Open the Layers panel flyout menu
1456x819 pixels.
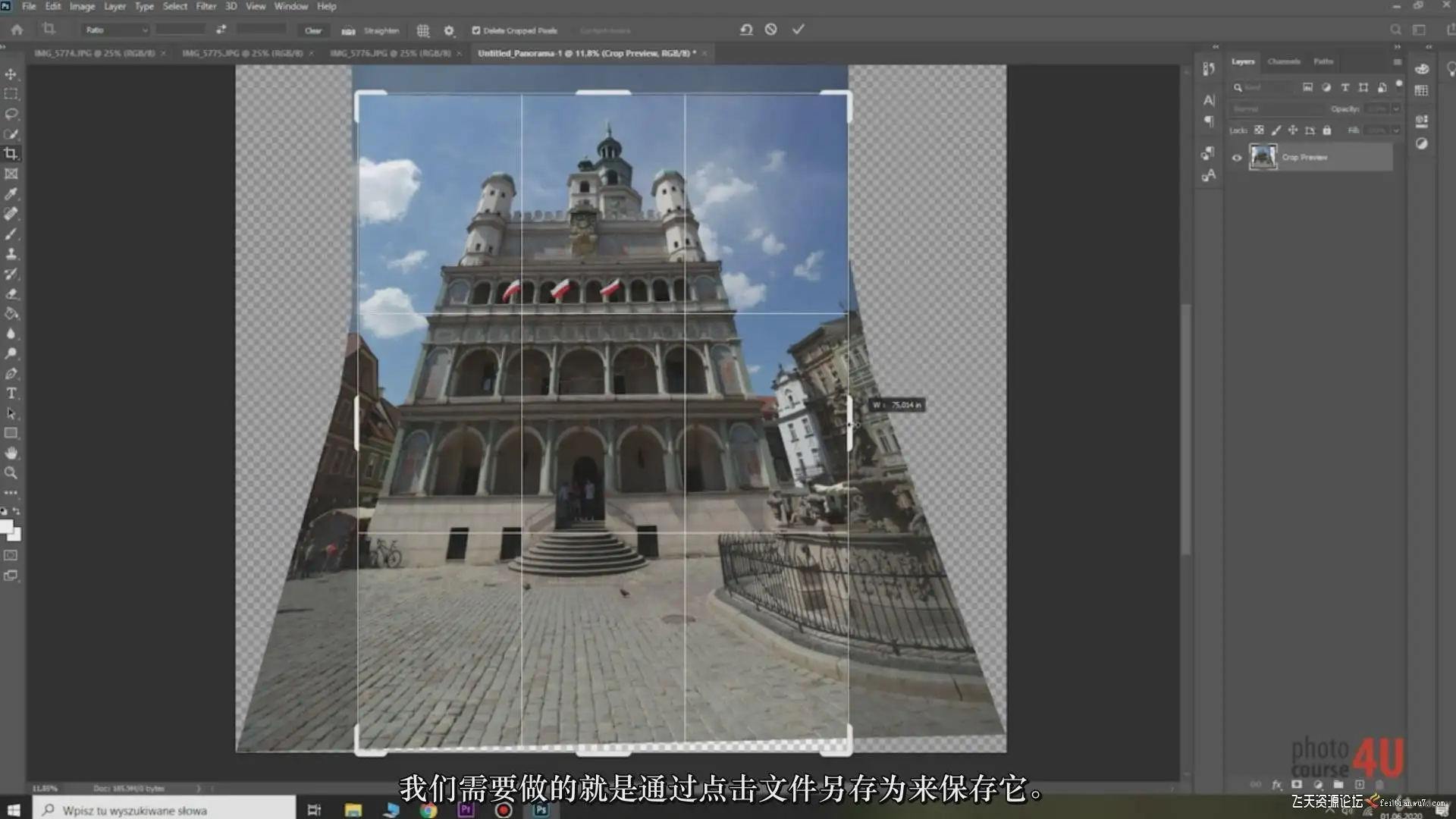[x=1397, y=61]
